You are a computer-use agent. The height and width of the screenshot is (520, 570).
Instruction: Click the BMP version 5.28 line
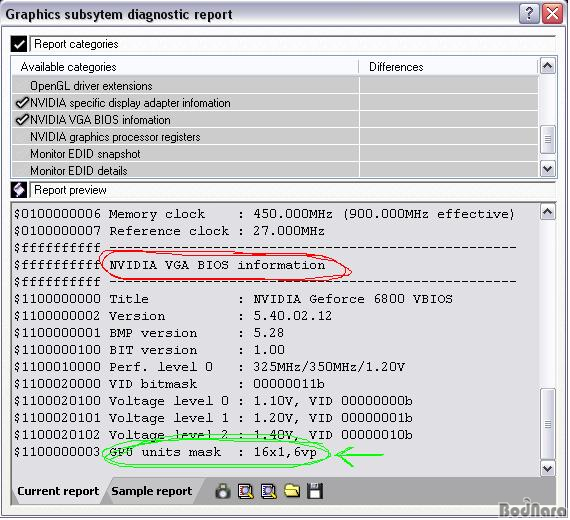click(x=149, y=333)
